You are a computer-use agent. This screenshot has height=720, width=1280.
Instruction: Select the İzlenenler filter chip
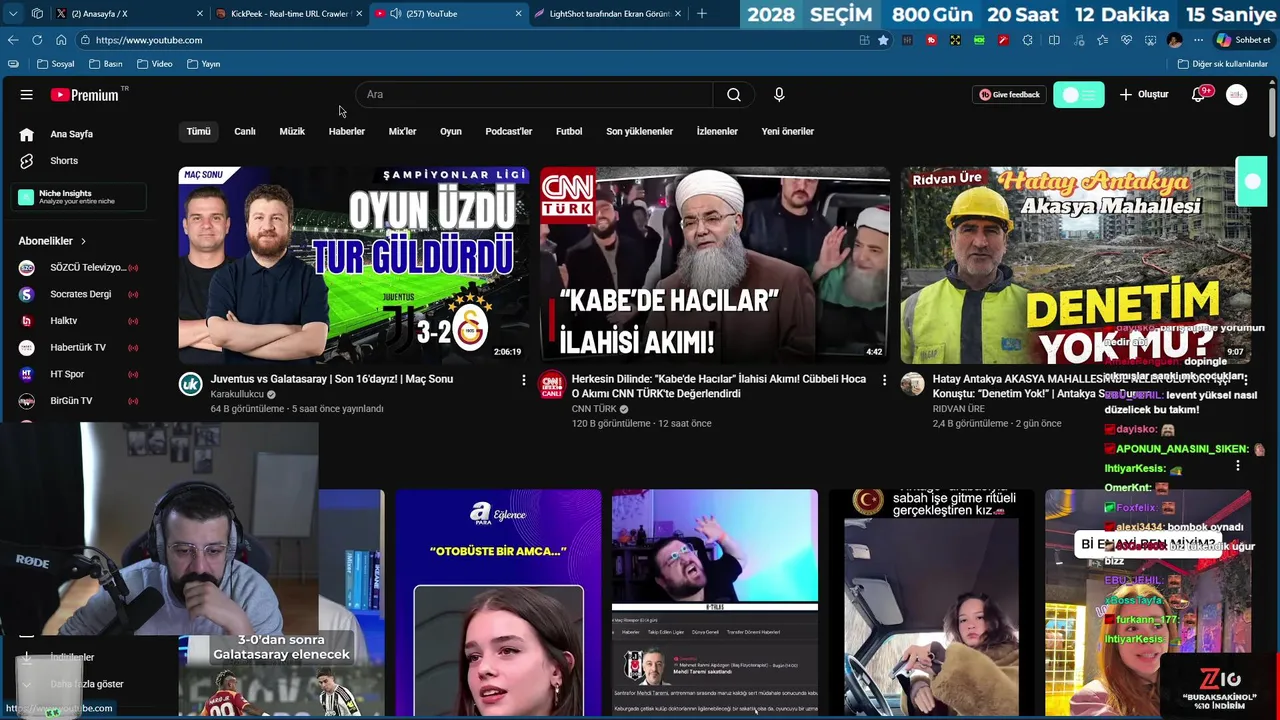pos(717,132)
